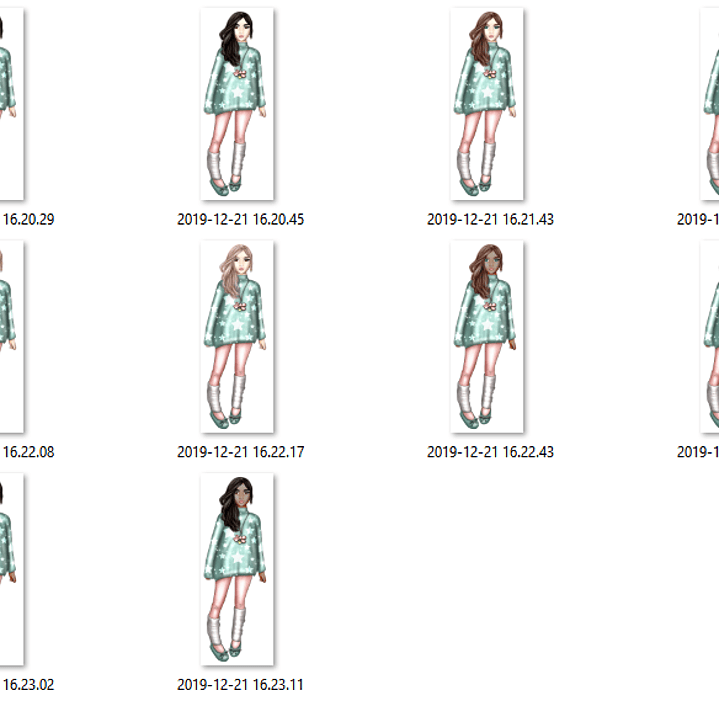Click the filename ending in 16.22.08

tap(27, 452)
